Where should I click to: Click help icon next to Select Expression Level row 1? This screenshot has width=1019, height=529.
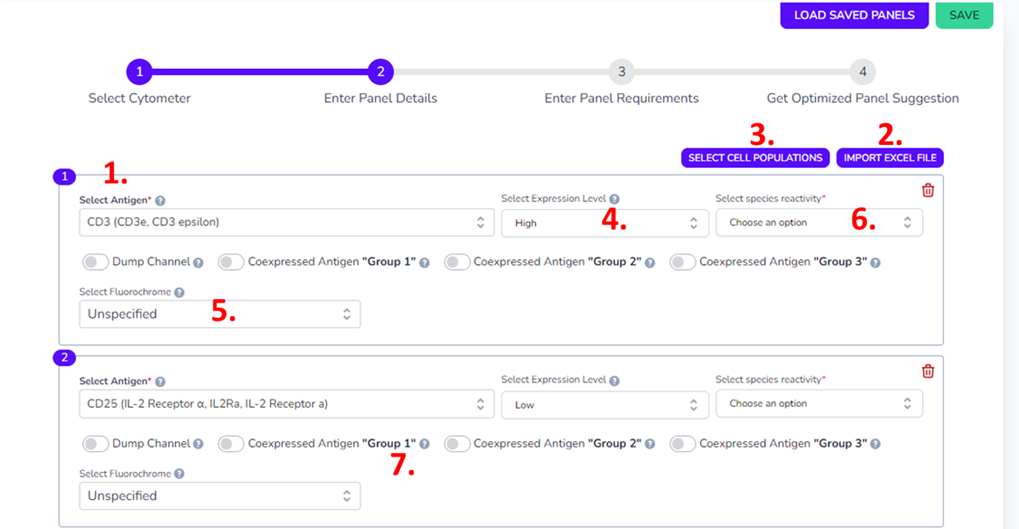[x=614, y=199]
